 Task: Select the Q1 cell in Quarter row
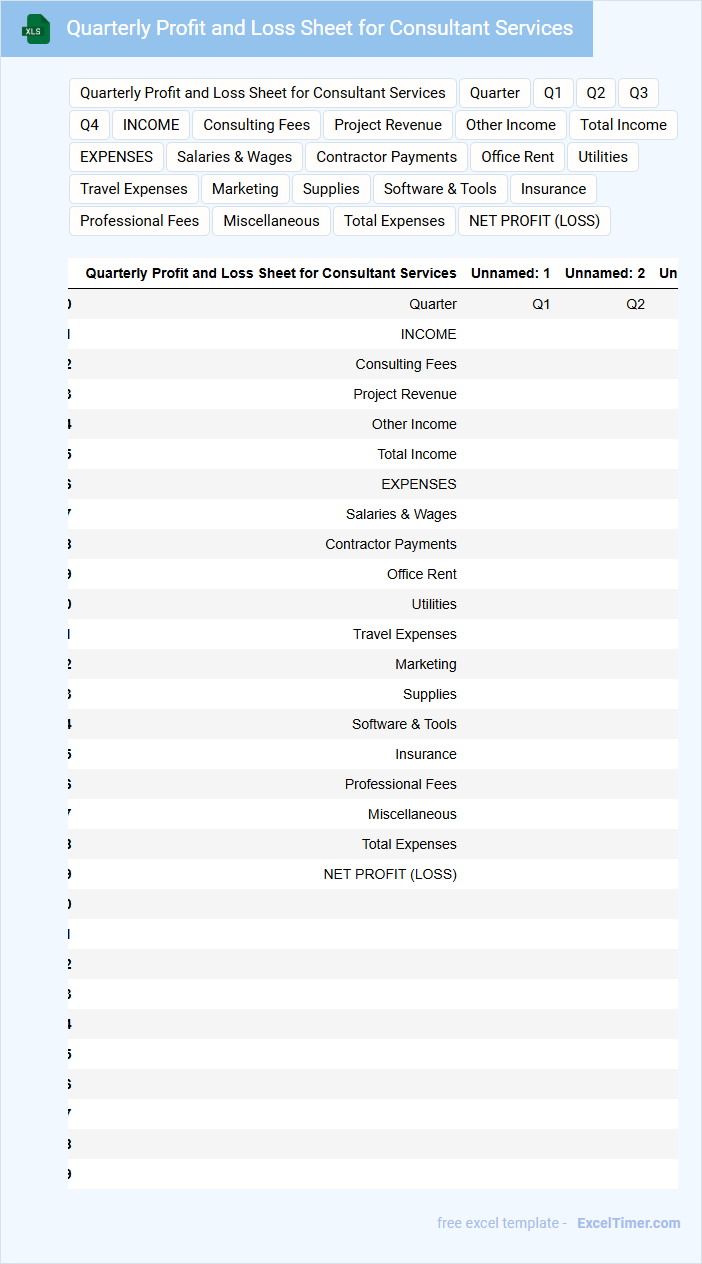[541, 304]
